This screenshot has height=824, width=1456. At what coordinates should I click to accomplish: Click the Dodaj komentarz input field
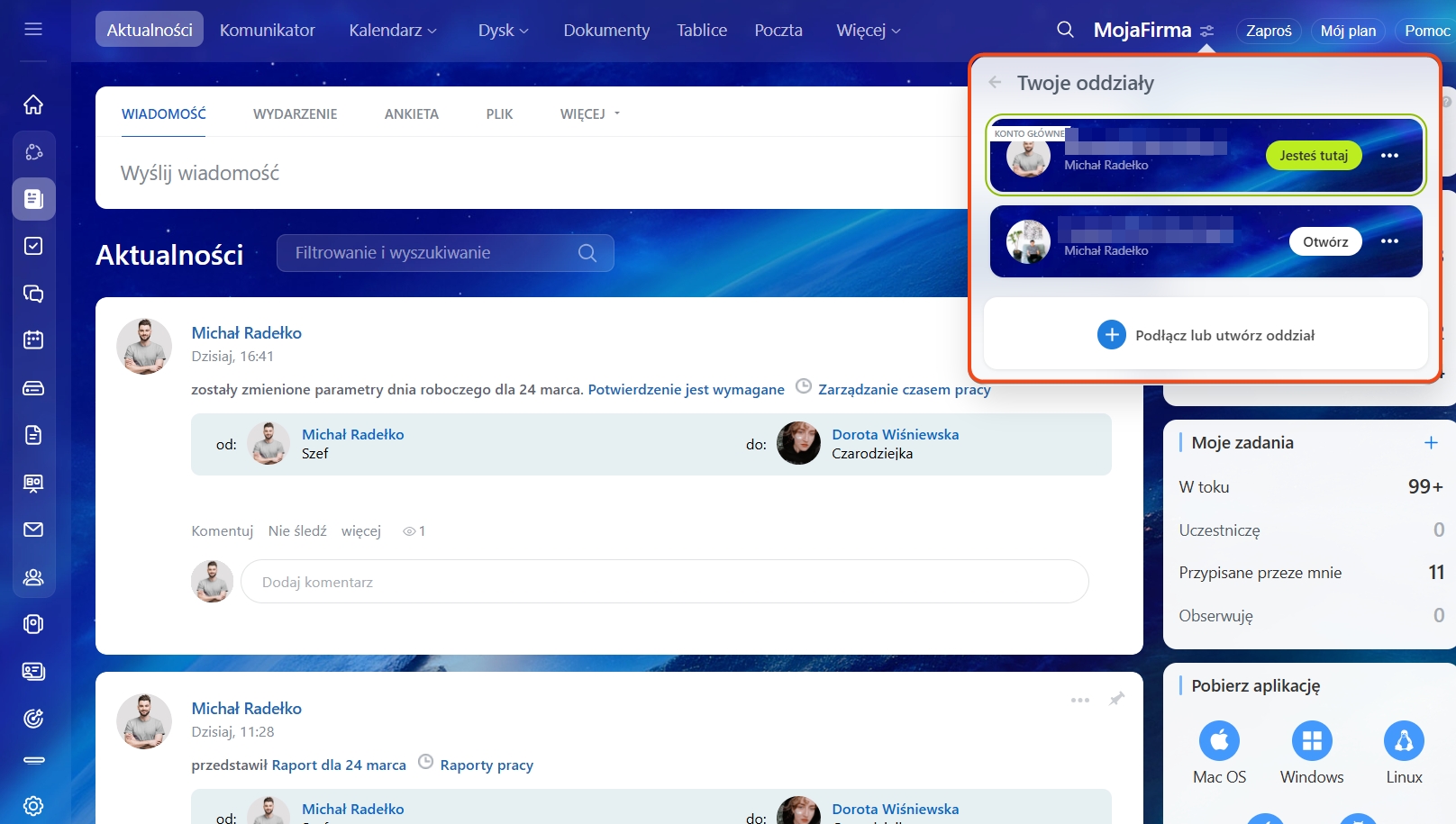click(x=664, y=583)
